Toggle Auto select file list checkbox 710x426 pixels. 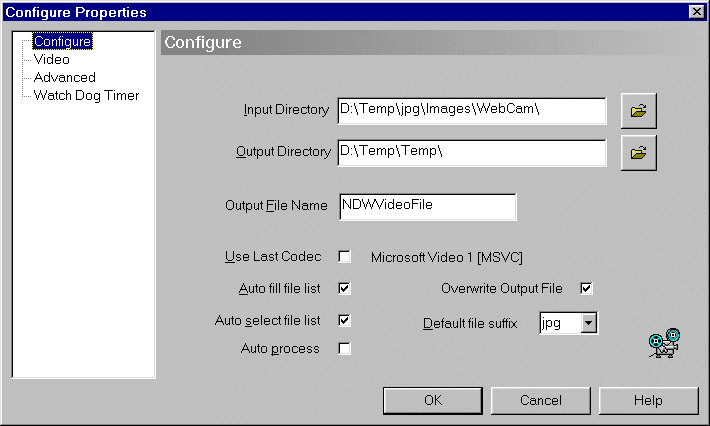point(344,321)
